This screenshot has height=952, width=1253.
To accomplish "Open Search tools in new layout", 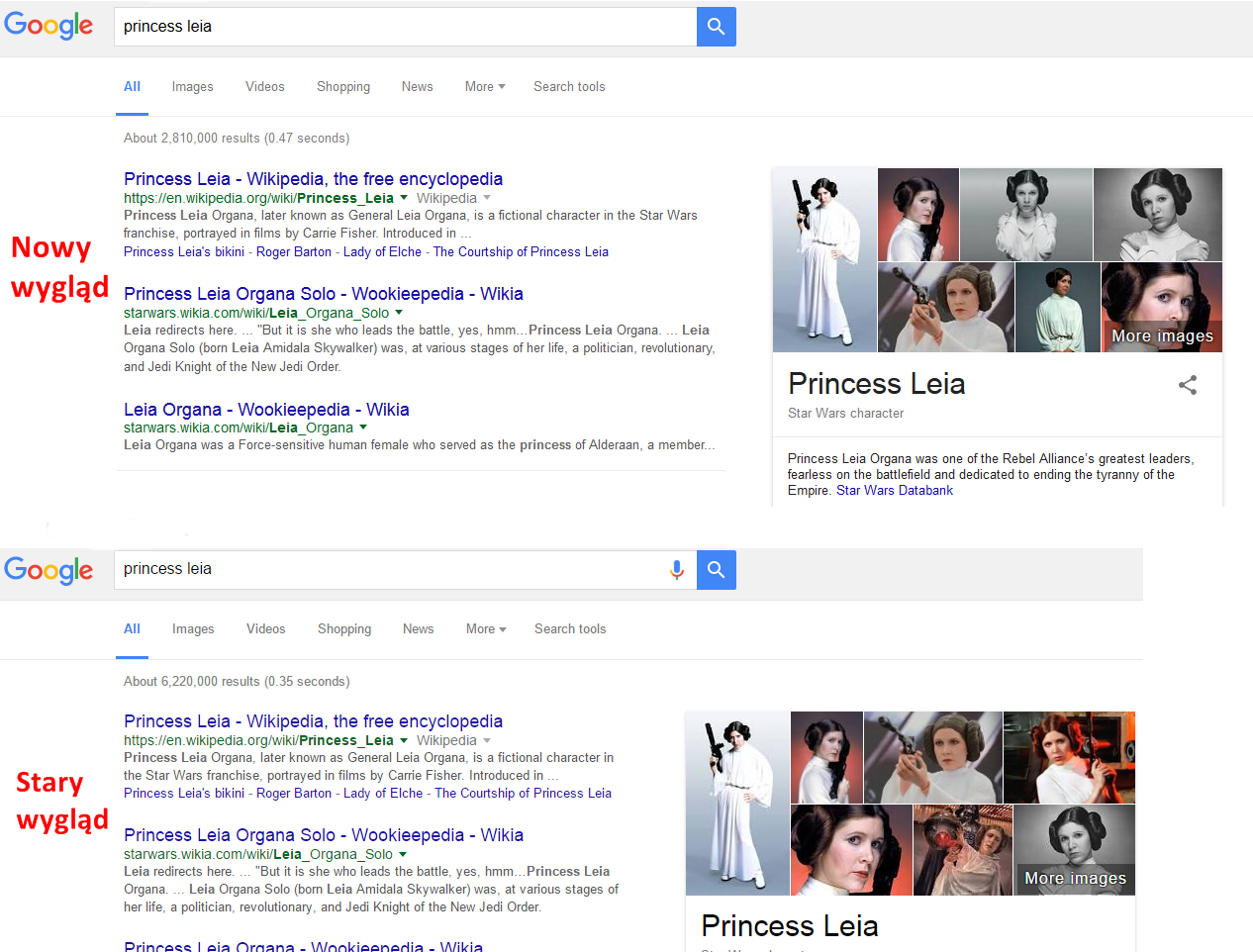I will coord(569,87).
